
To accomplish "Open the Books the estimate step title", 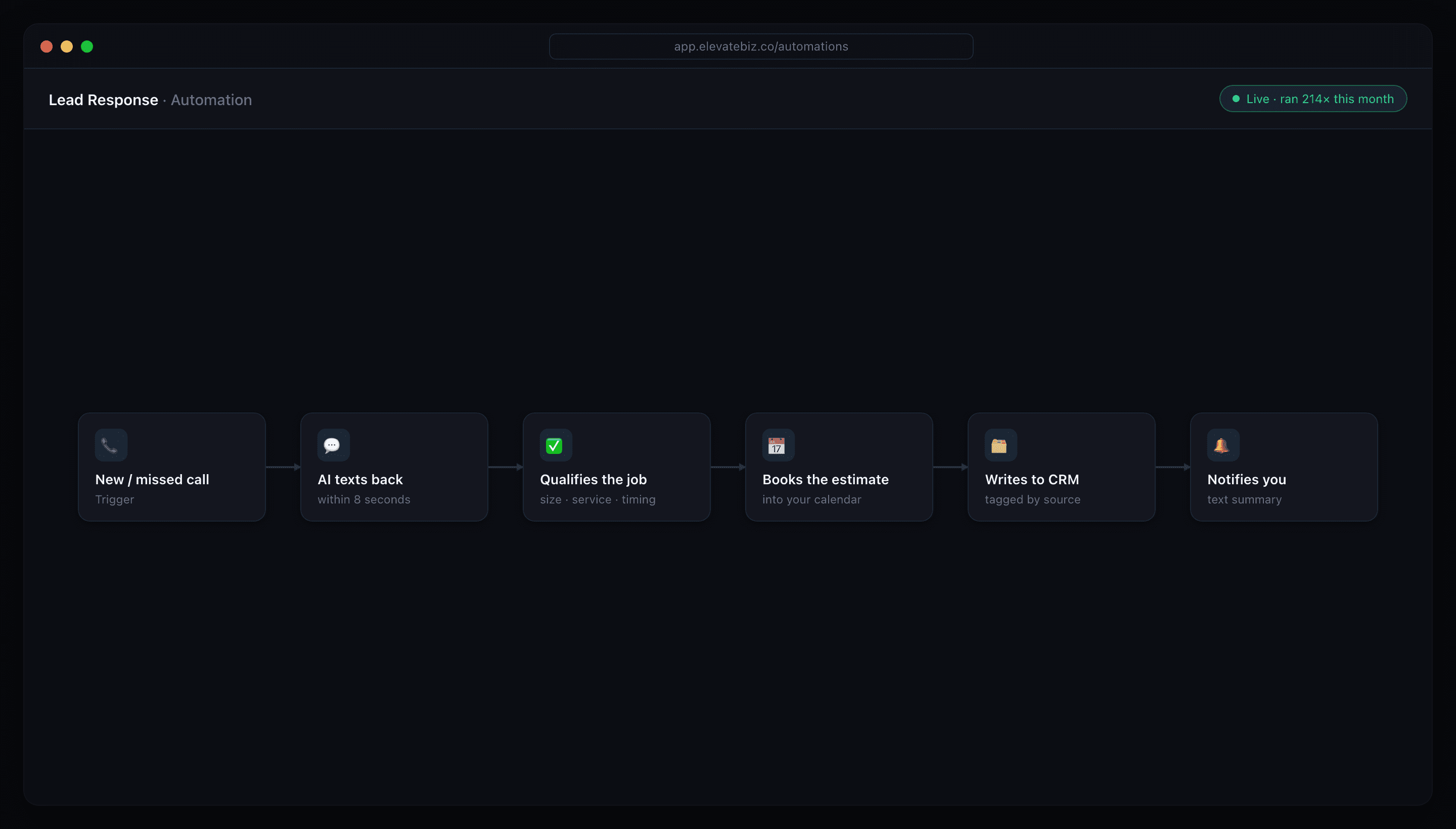I will click(825, 479).
